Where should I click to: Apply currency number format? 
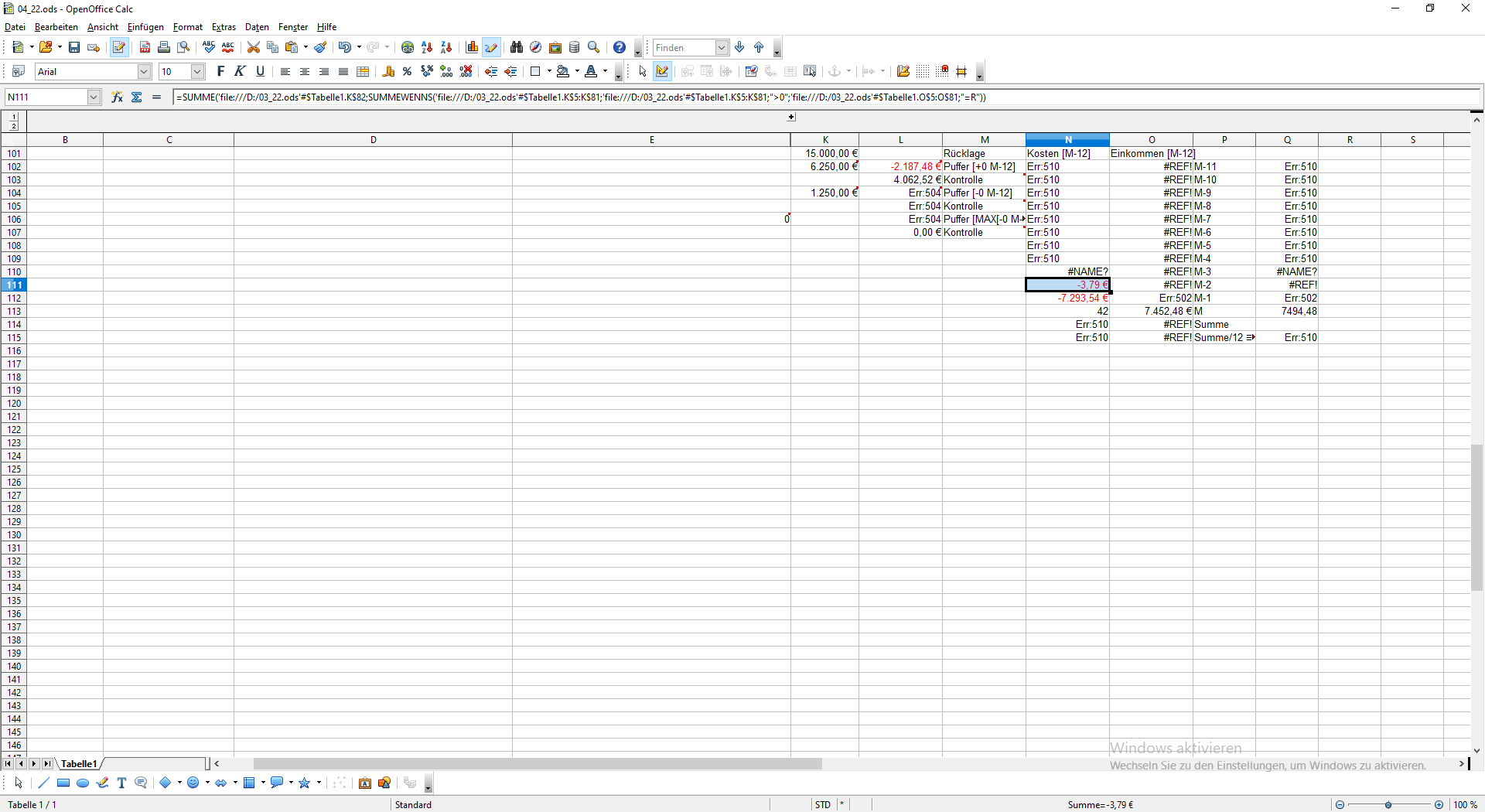(x=388, y=72)
